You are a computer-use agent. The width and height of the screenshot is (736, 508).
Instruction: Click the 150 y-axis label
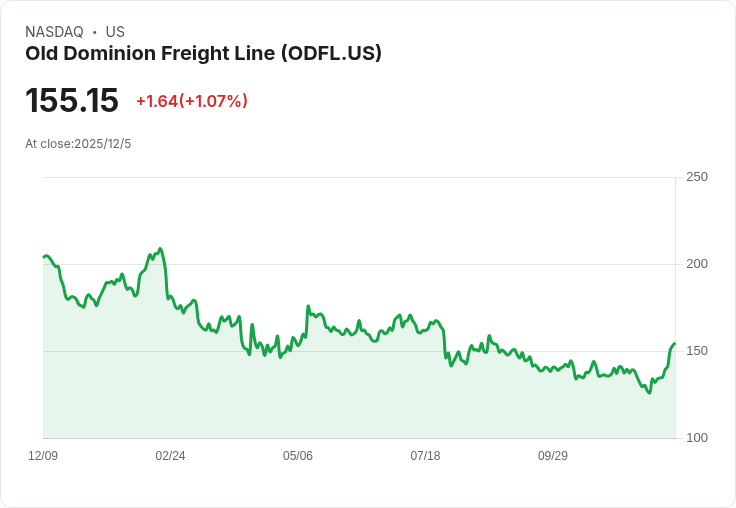(x=697, y=351)
